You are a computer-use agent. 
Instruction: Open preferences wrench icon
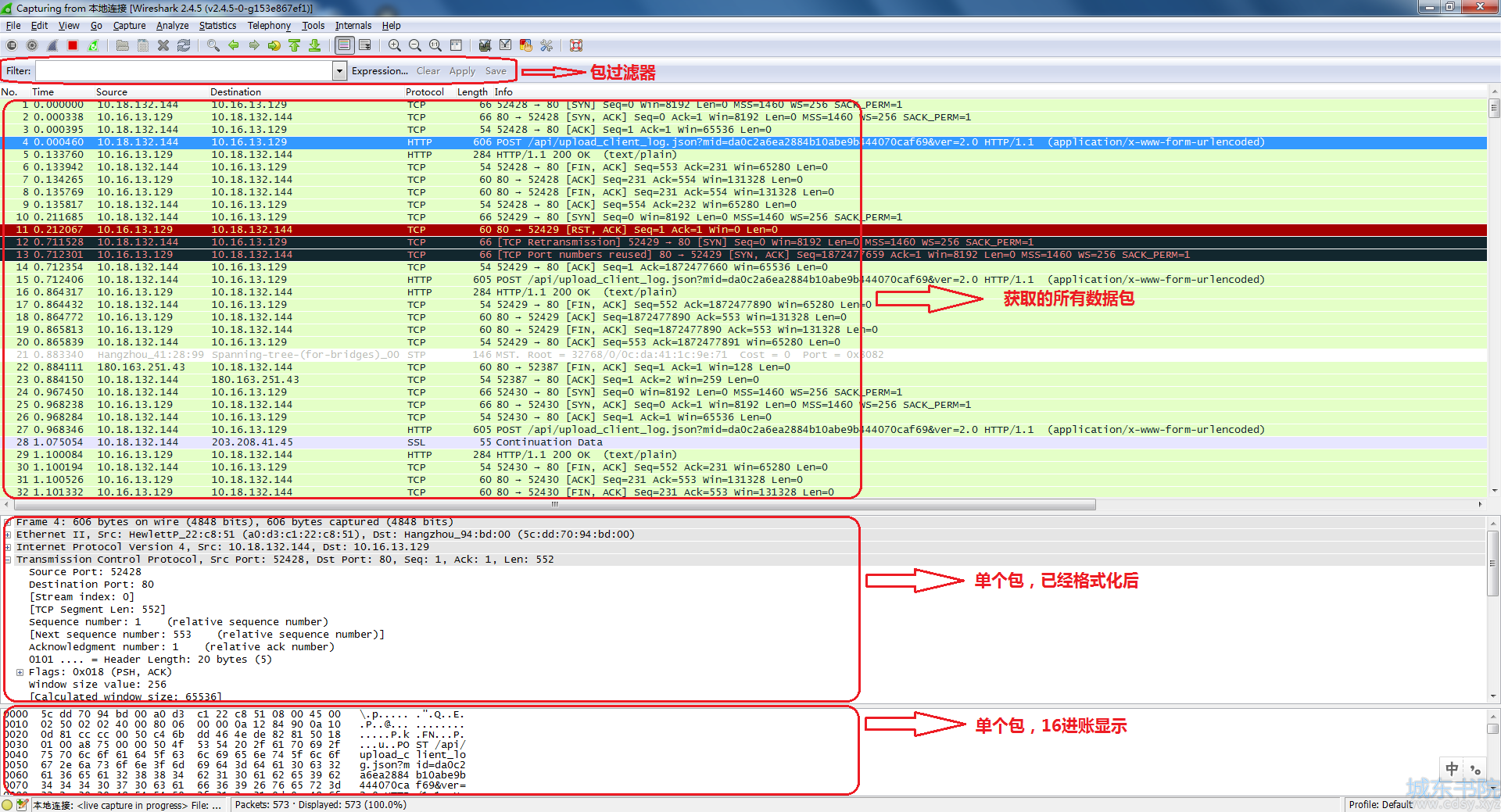546,45
